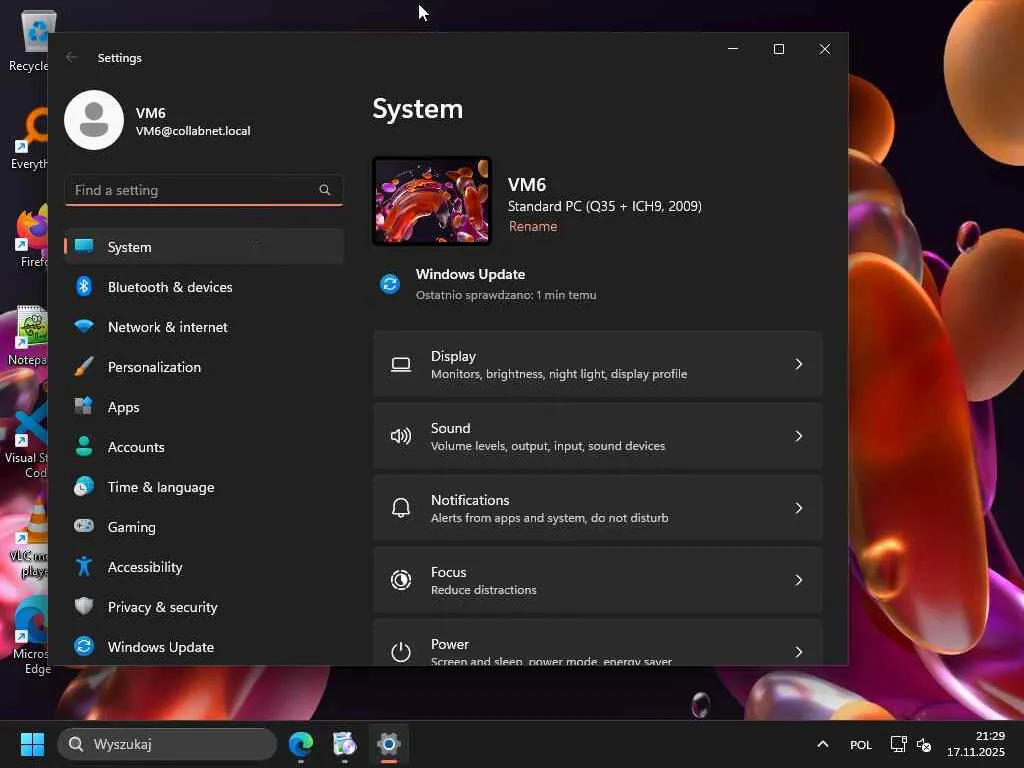The image size is (1024, 768).
Task: Open the Apps section
Action: [204, 407]
